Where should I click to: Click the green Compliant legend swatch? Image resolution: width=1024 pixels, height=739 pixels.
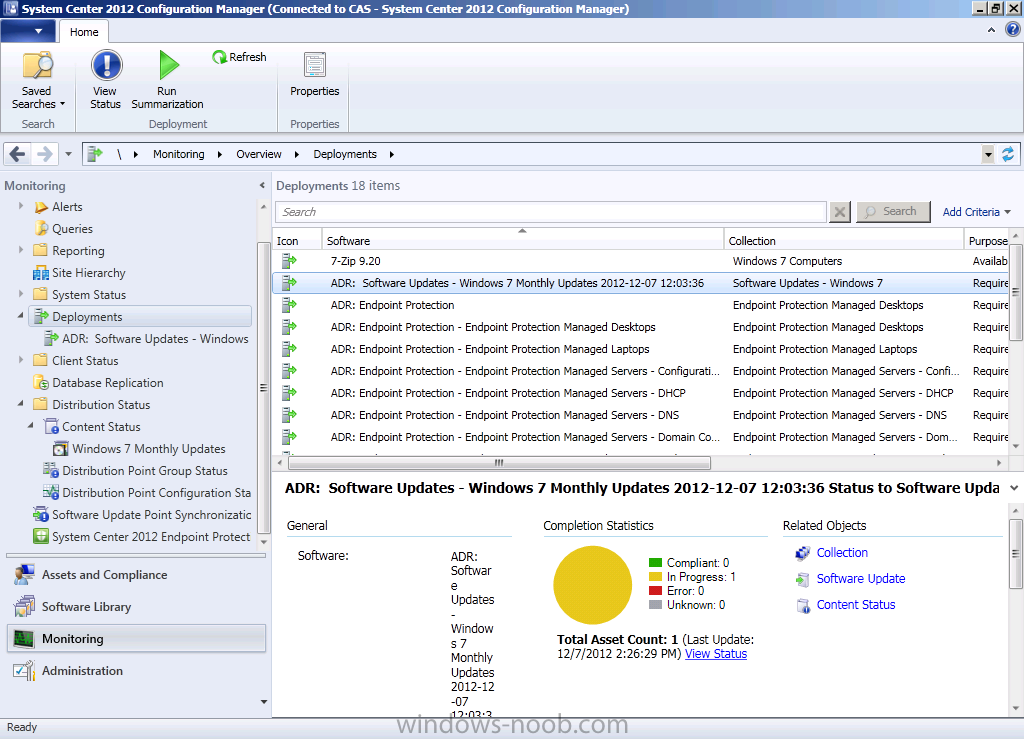coord(656,563)
